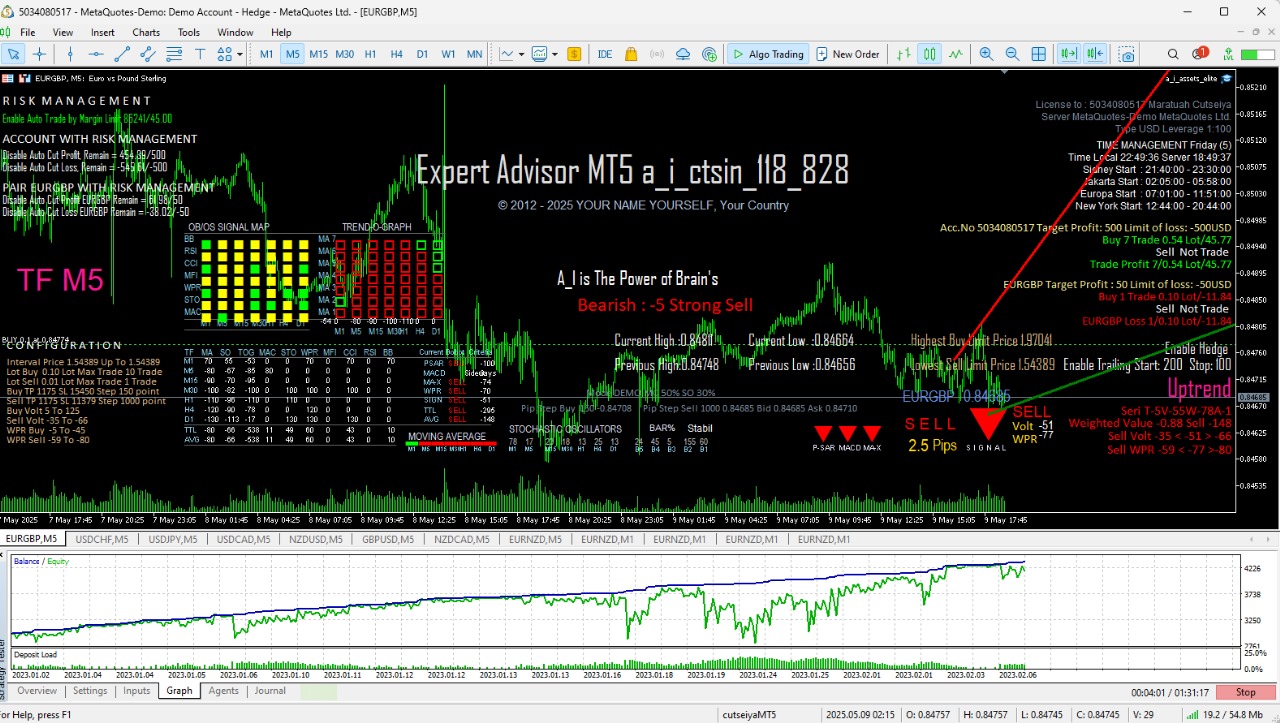
Task: Set timeframe to D1
Action: pos(422,54)
